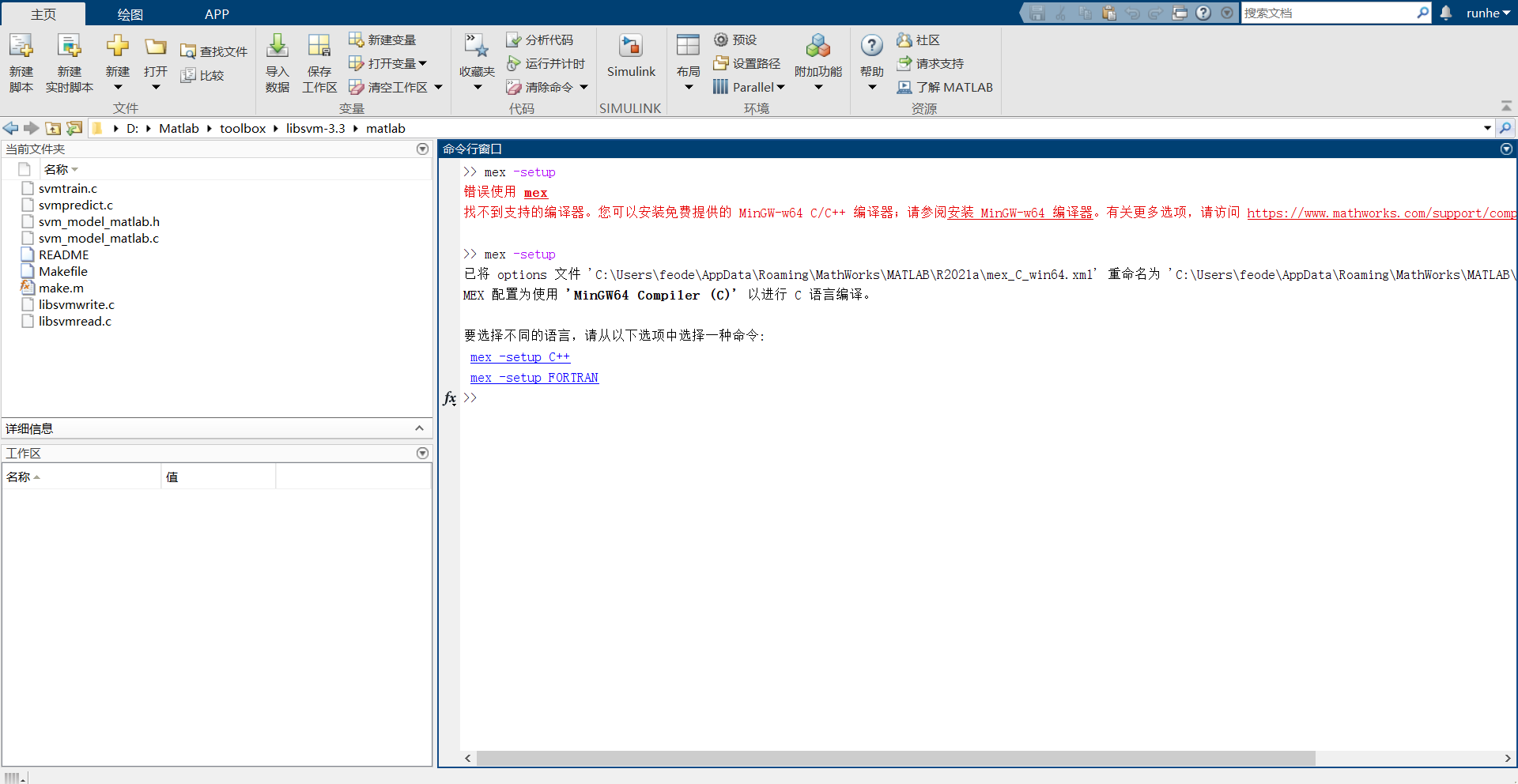Viewport: 1518px width, 784px height.
Task: Select make.m in the current folder
Action: click(61, 288)
